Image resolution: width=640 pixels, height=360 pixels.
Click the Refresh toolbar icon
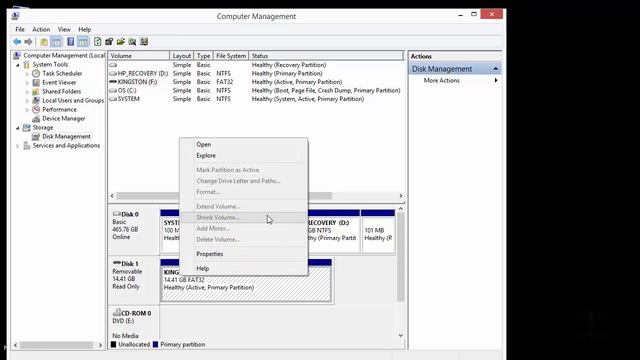pyautogui.click(x=98, y=42)
